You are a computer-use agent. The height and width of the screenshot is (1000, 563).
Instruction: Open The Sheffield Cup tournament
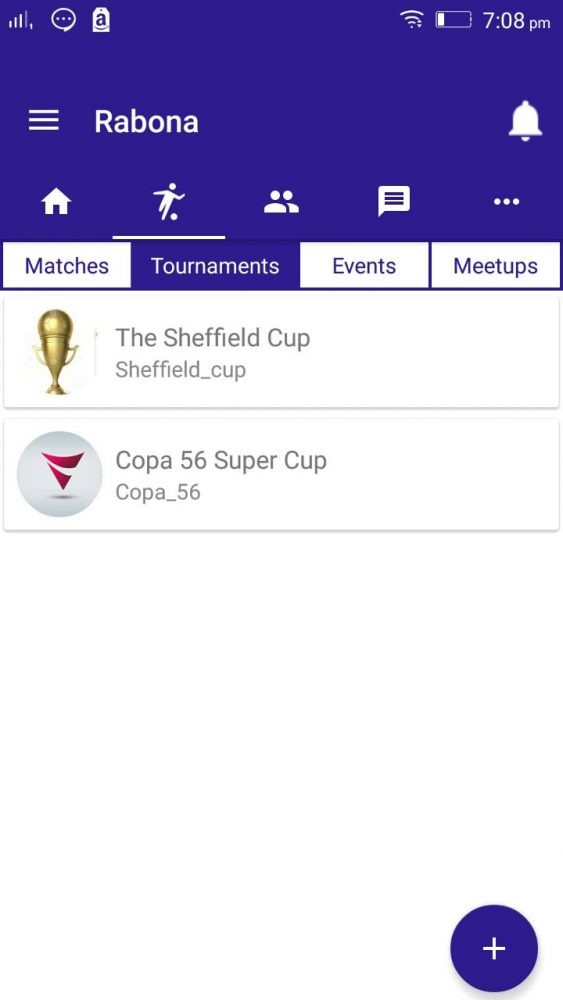tap(281, 351)
